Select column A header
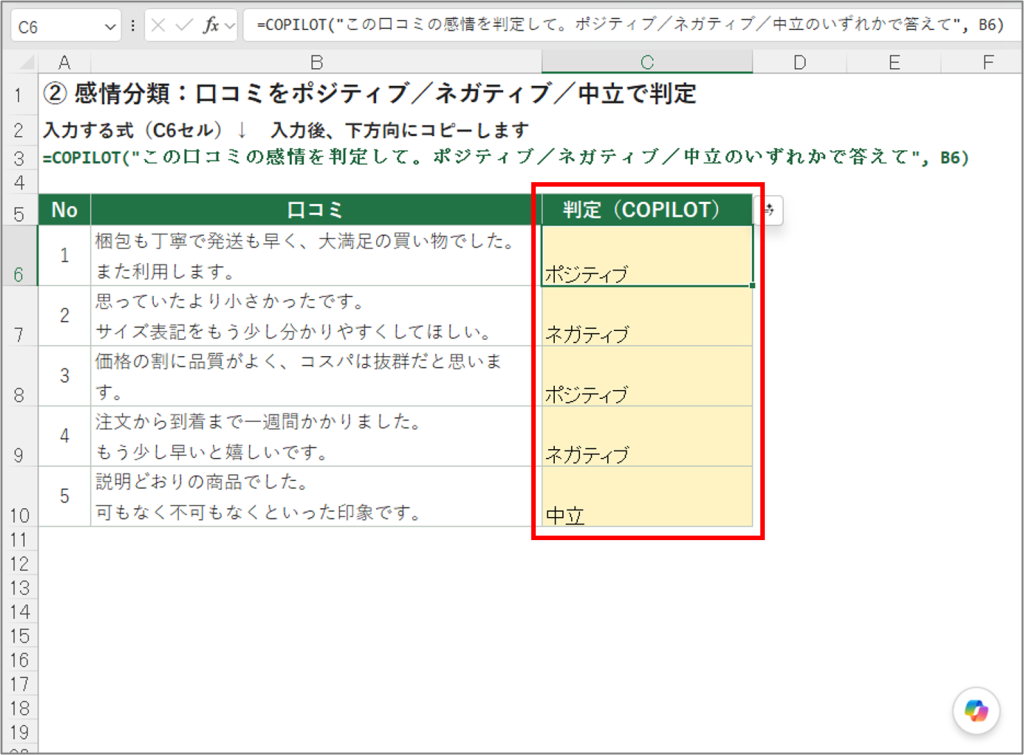 pos(64,62)
